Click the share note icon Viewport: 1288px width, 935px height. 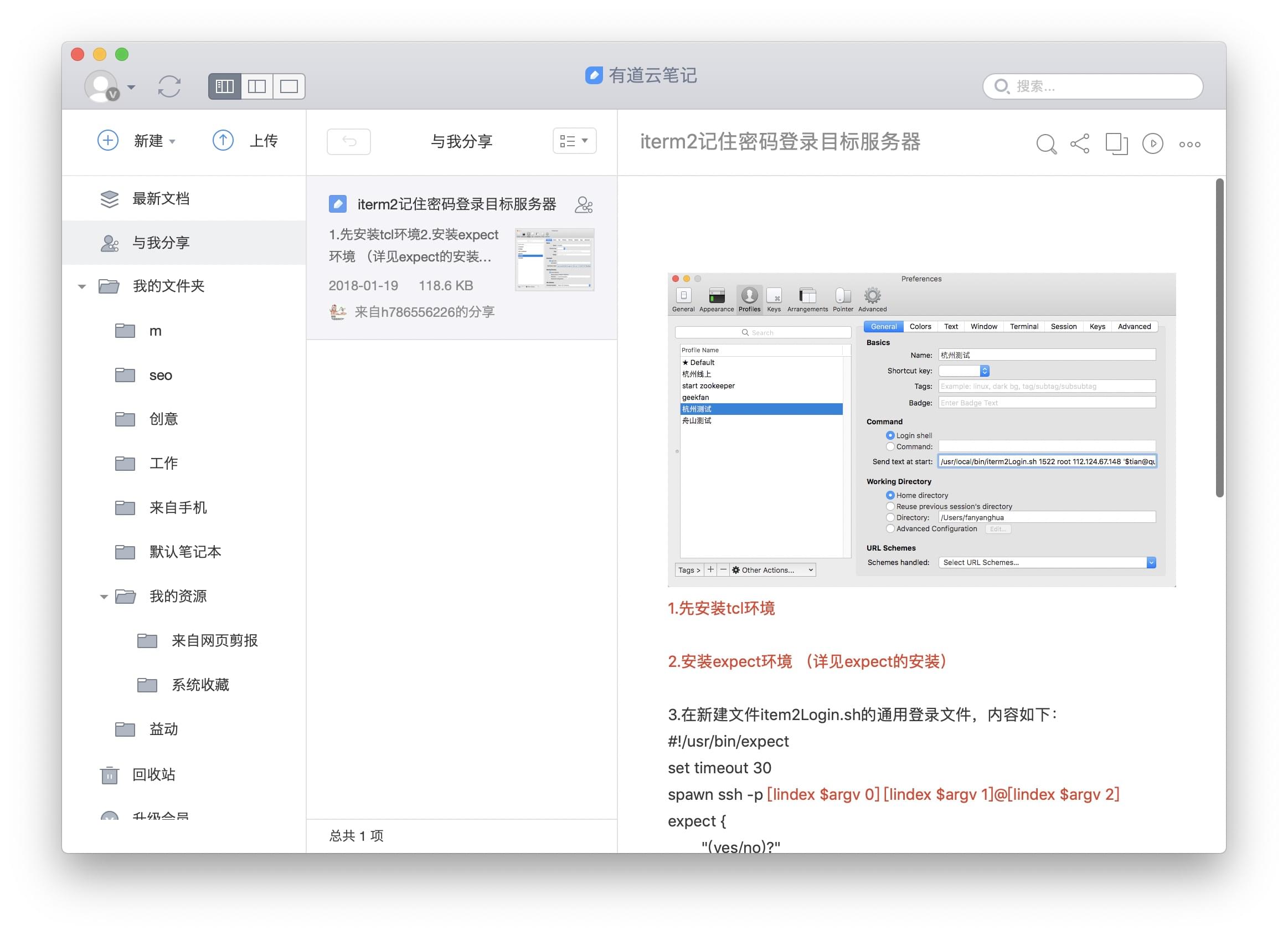point(1080,143)
